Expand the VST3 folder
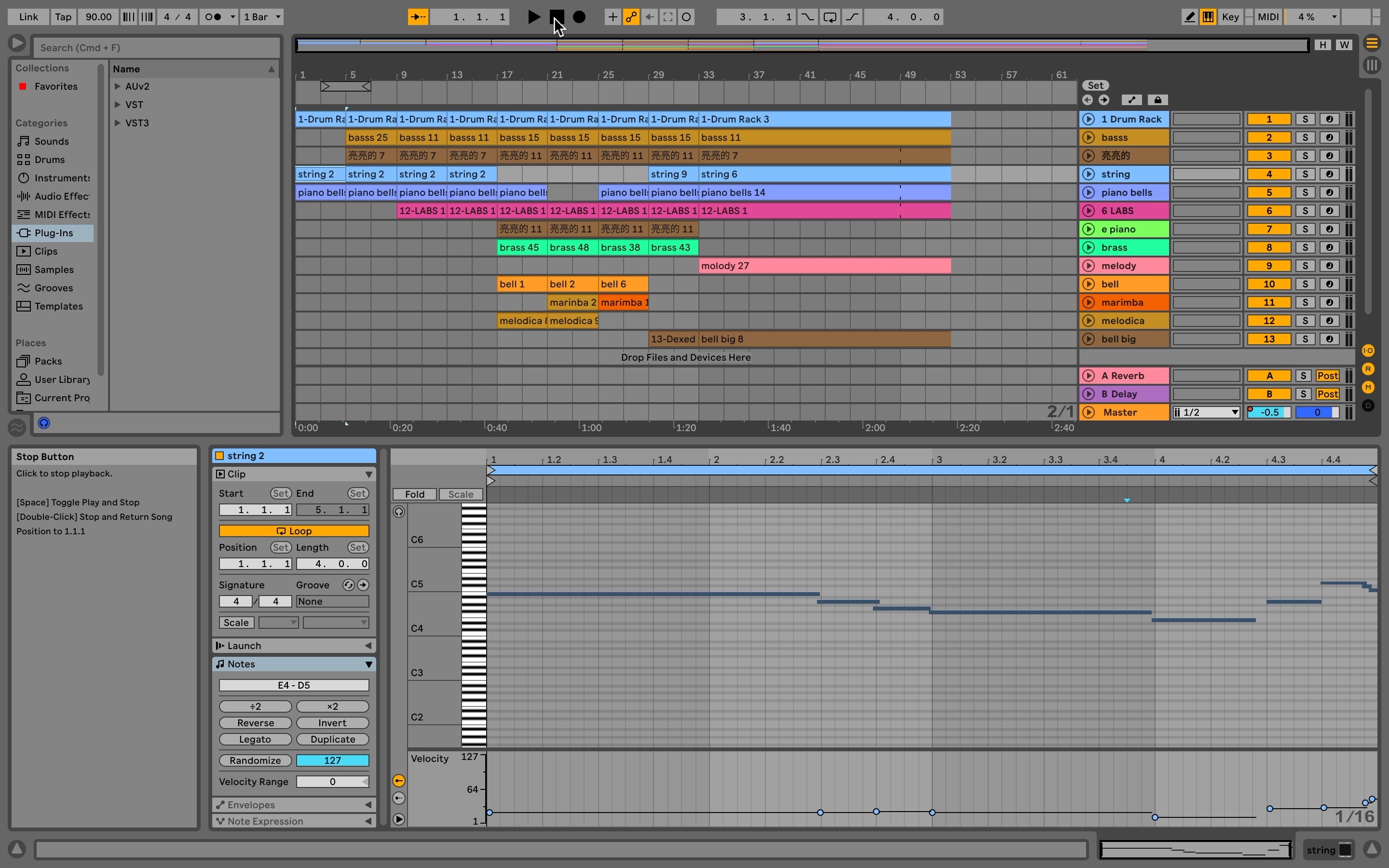 click(118, 123)
